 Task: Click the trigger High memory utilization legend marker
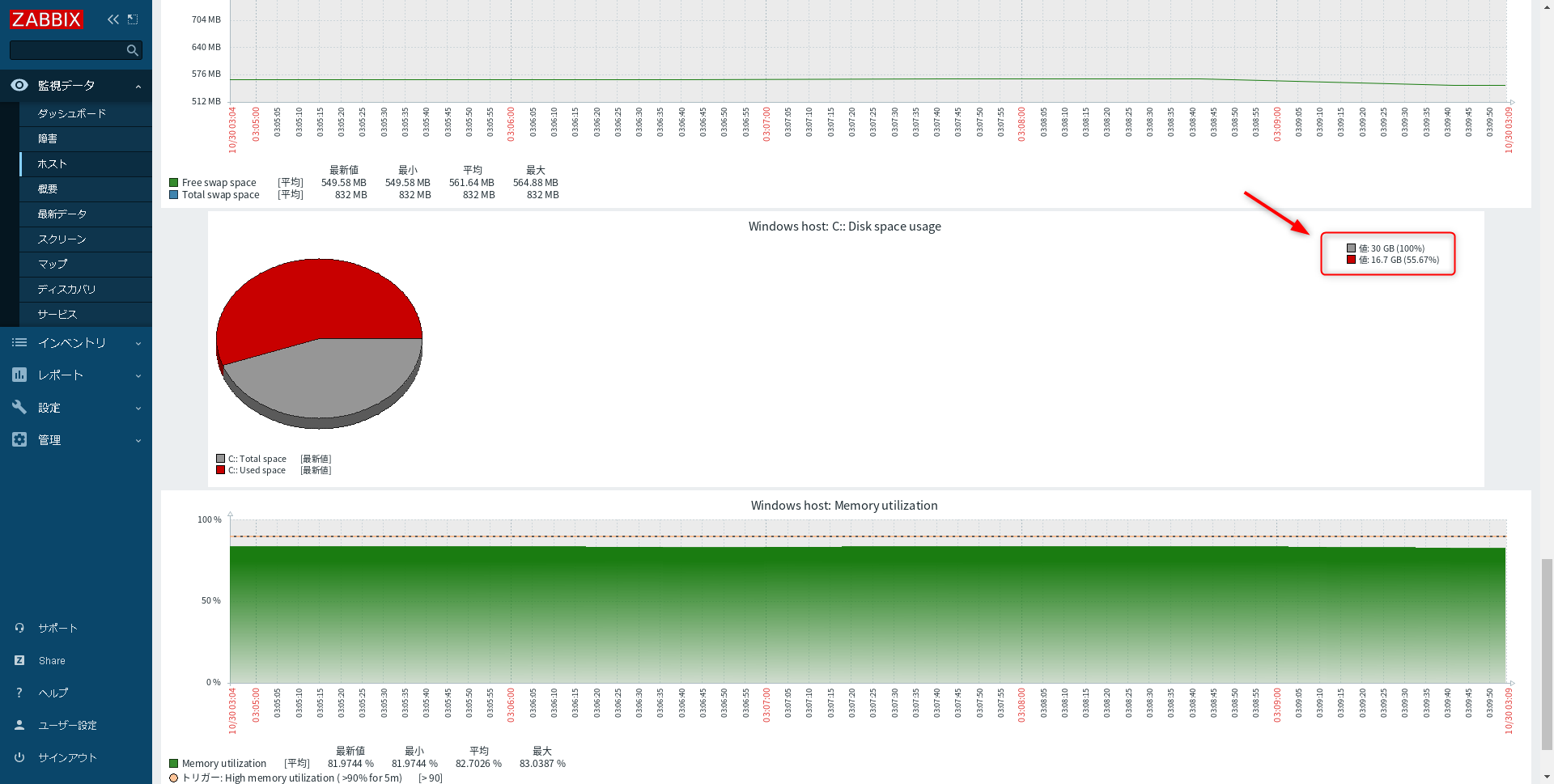pos(173,778)
